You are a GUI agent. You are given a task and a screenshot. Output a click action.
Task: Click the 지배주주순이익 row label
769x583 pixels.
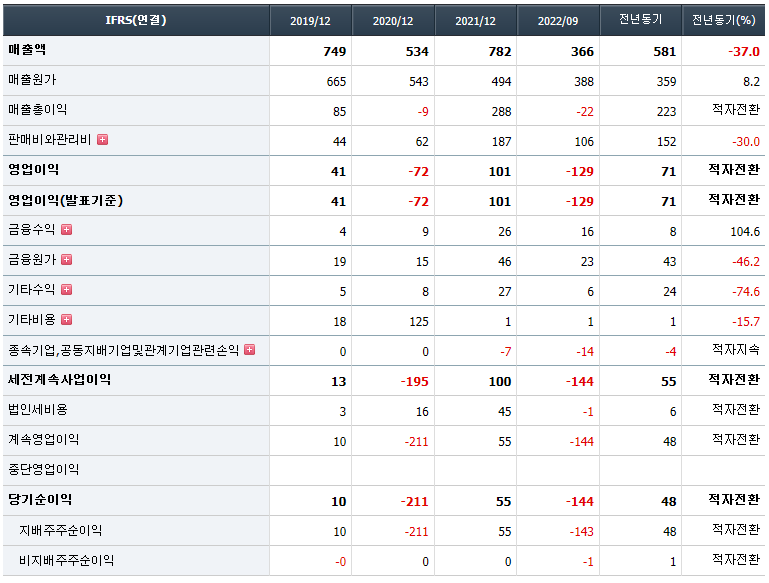point(60,531)
